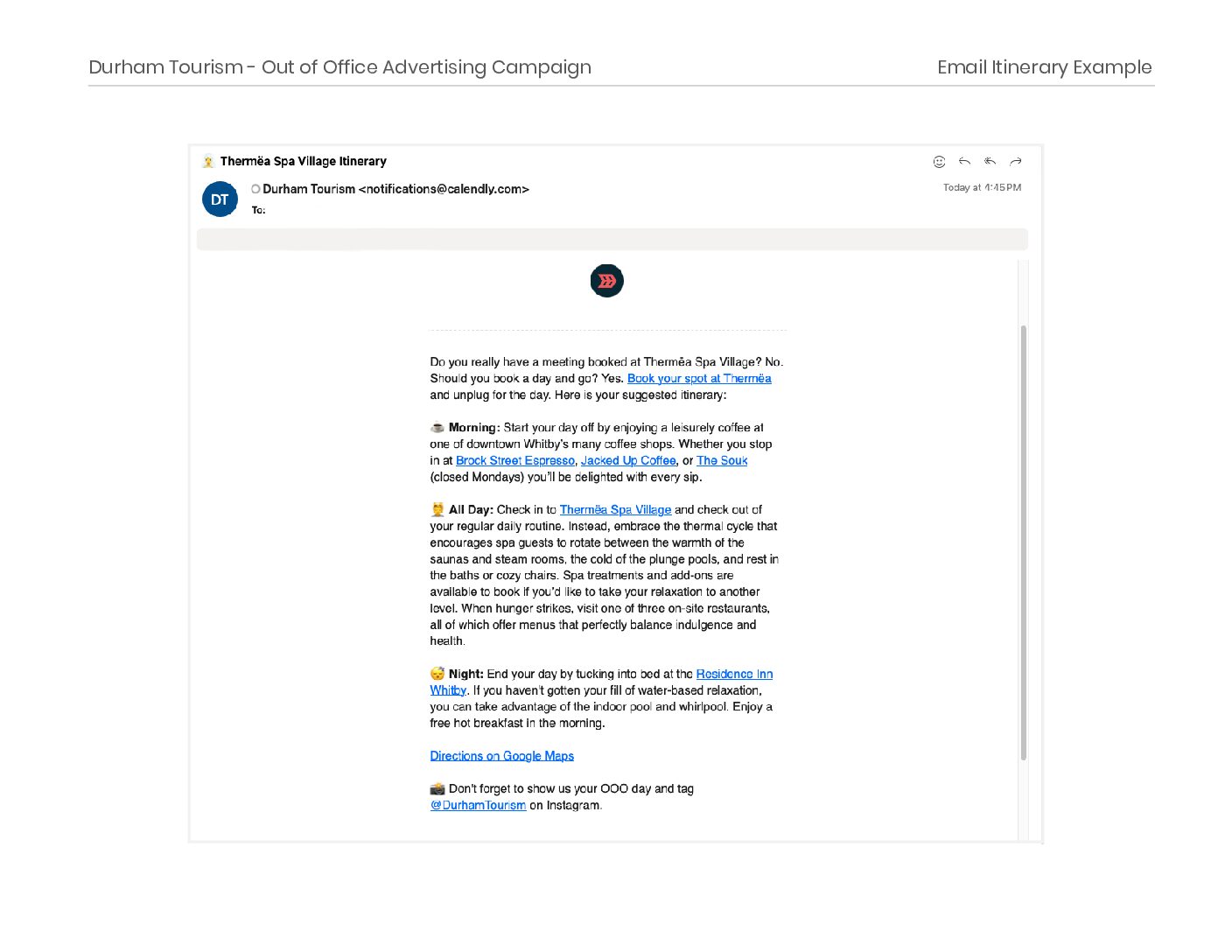
Task: Click the status circle beside Durham Tourism
Action: click(255, 189)
